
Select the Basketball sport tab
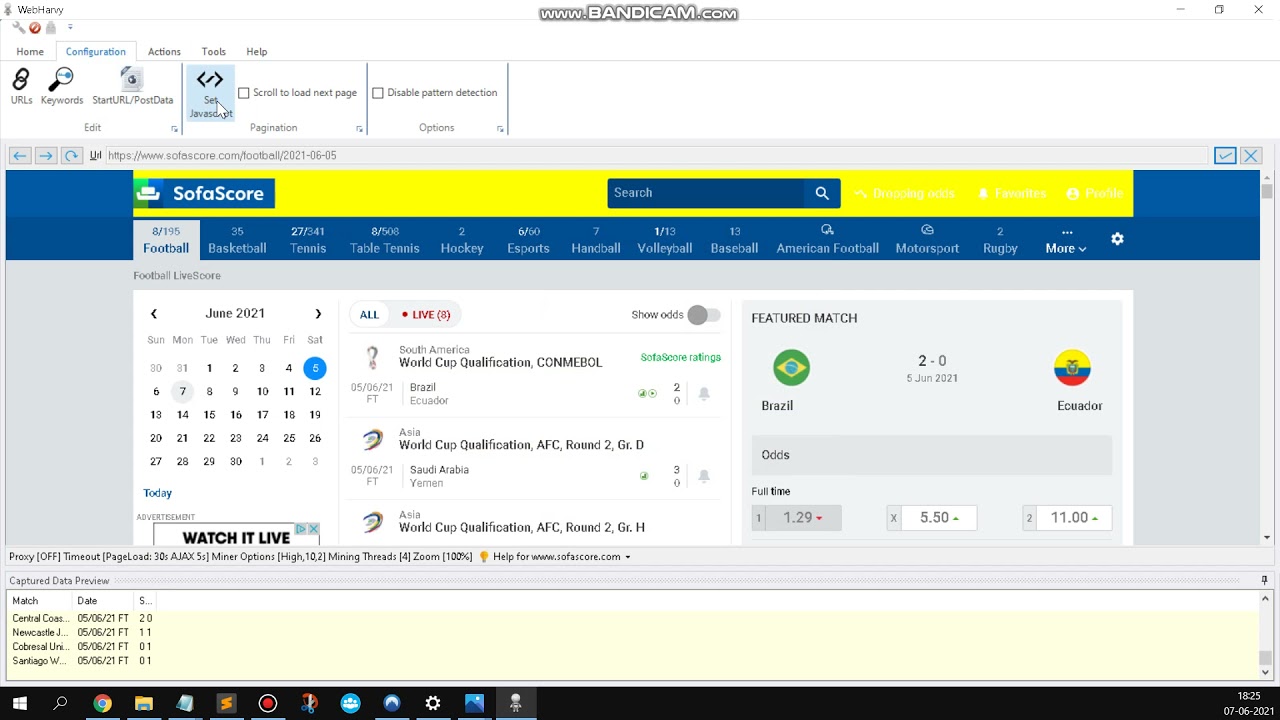tap(237, 240)
